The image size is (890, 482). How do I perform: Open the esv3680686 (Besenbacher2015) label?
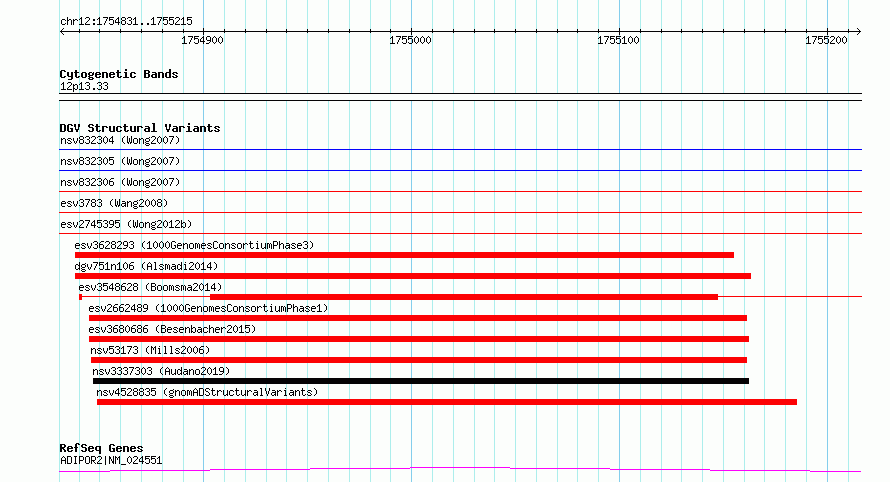(x=172, y=329)
